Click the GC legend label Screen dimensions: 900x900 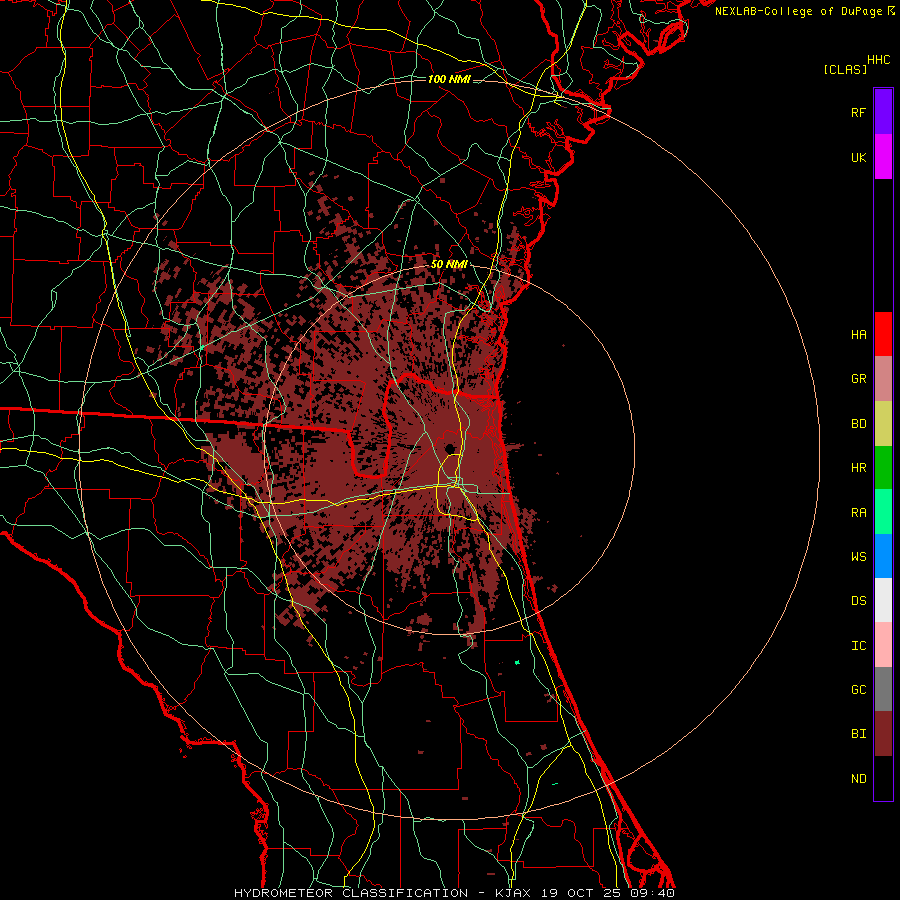(859, 690)
